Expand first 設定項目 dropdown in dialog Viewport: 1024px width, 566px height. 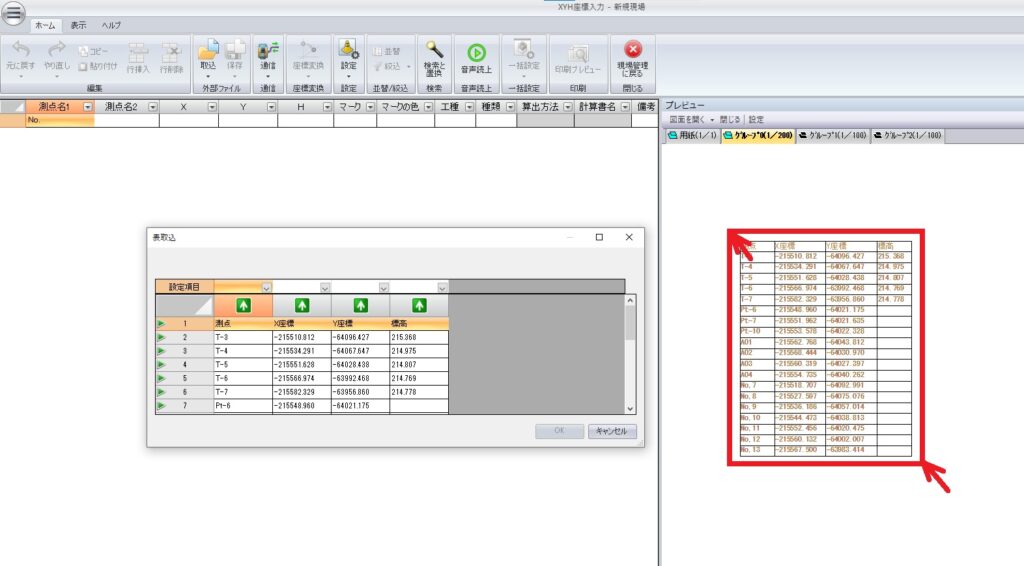(x=266, y=287)
